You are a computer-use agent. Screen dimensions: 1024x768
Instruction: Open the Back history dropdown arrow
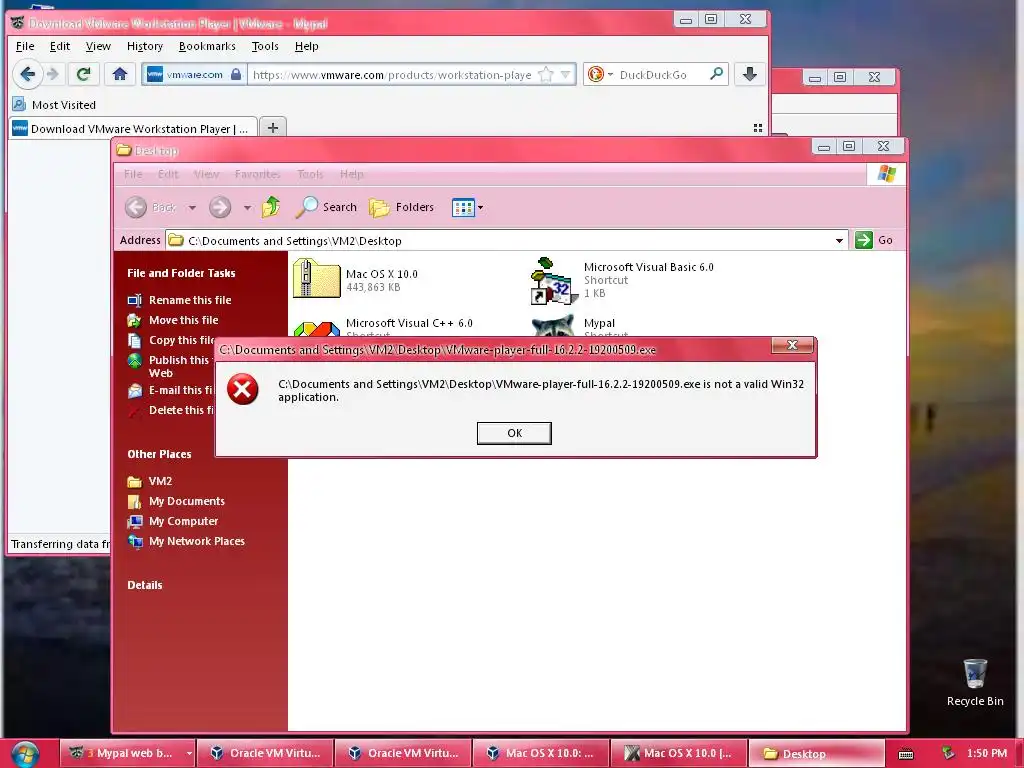coord(192,208)
